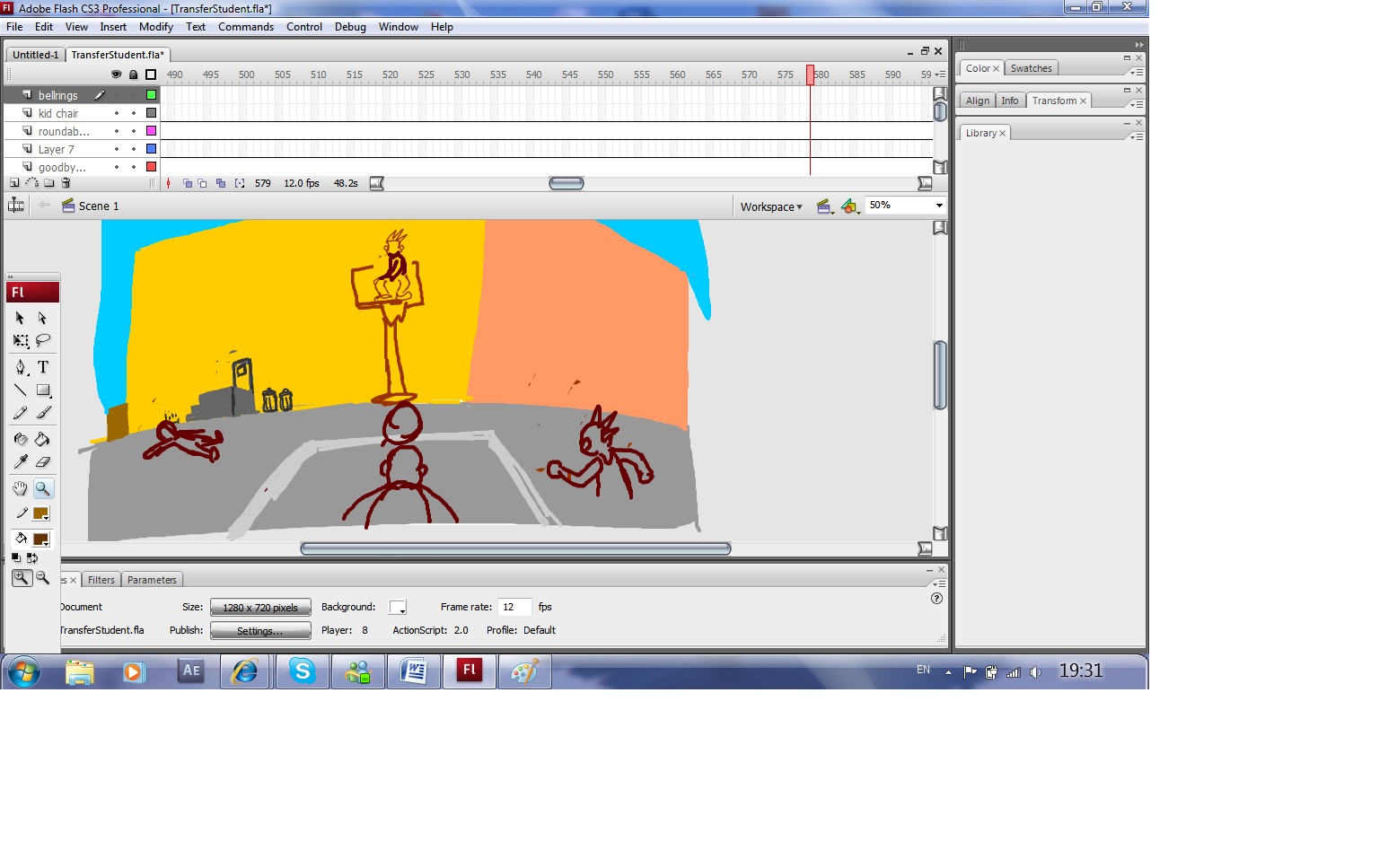Viewport: 1388px width, 868px height.
Task: Open the Modify menu
Action: pos(155,27)
